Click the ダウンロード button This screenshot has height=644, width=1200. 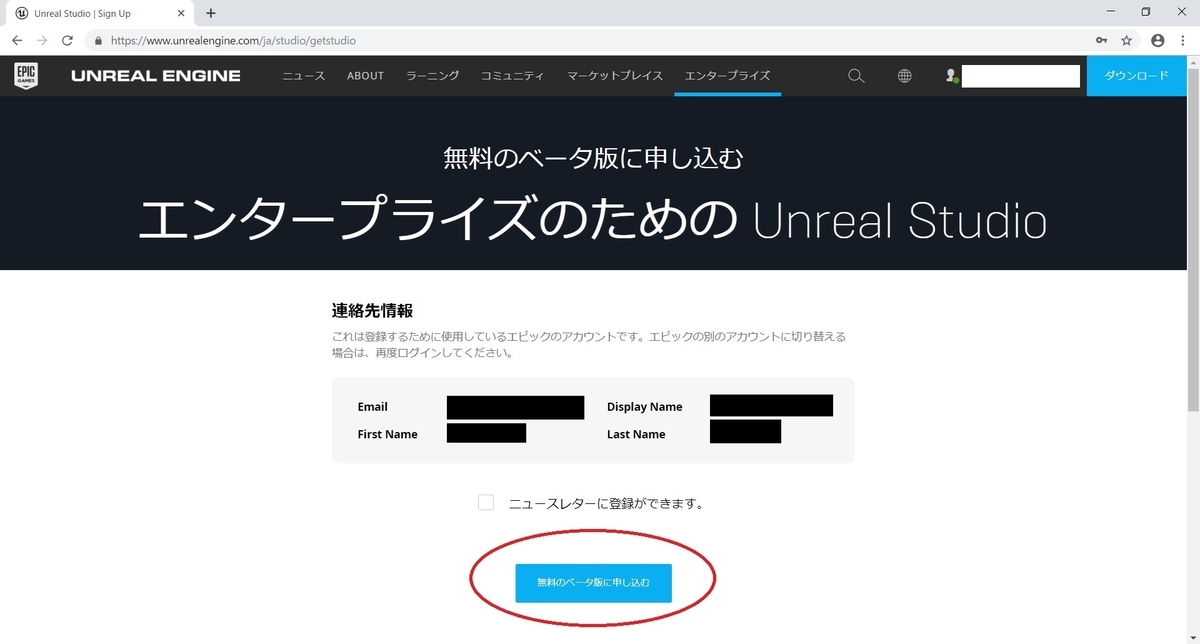(1136, 76)
